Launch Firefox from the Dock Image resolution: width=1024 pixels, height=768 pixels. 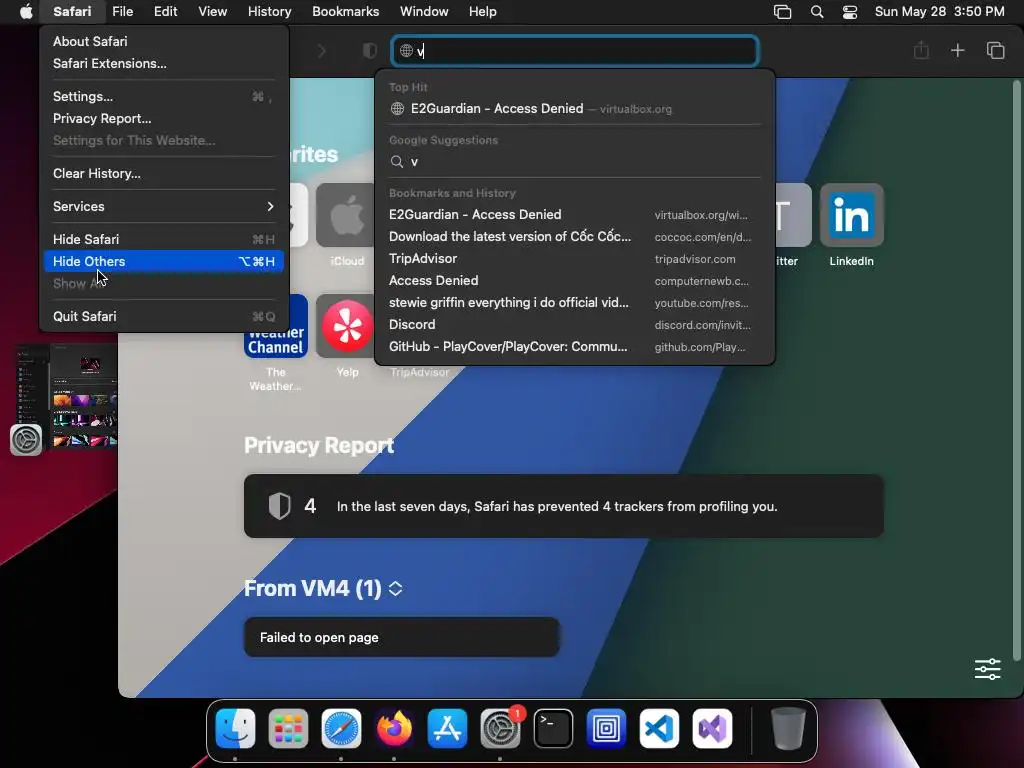coord(394,728)
